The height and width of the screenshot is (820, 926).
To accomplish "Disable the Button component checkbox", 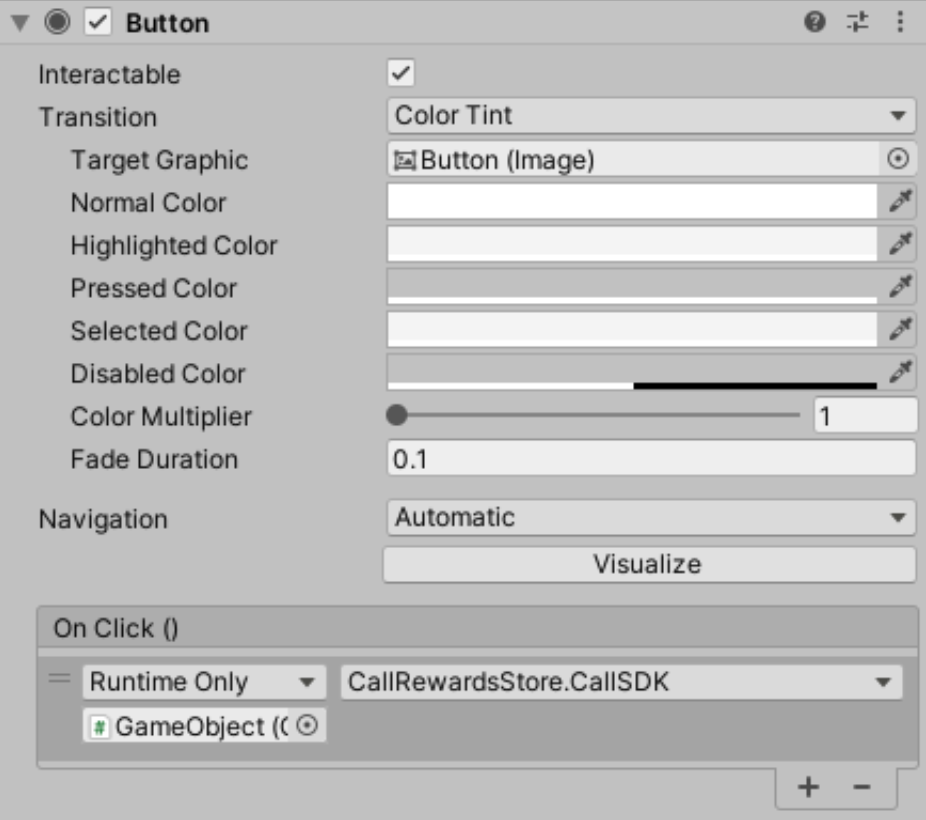I will tap(97, 23).
